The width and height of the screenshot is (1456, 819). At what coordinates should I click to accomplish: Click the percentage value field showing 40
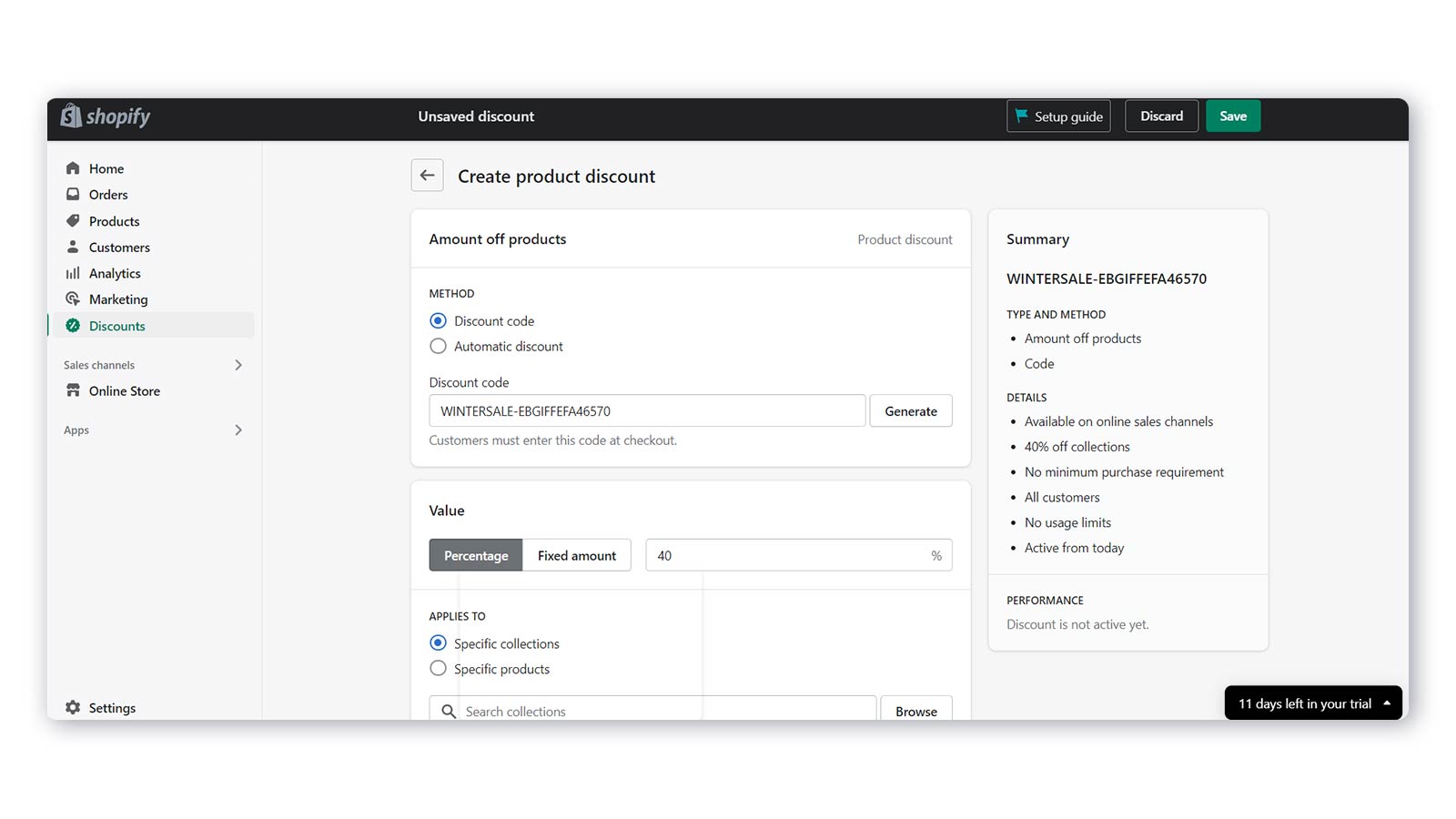coord(799,555)
